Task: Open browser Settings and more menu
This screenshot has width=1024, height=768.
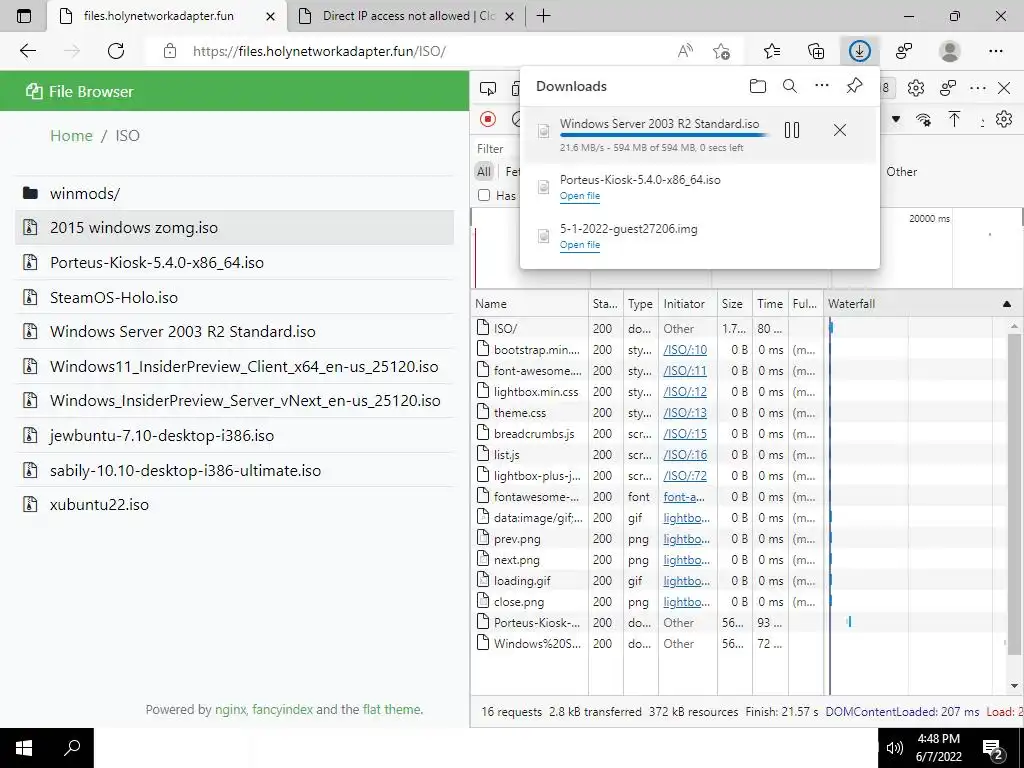Action: pos(995,51)
